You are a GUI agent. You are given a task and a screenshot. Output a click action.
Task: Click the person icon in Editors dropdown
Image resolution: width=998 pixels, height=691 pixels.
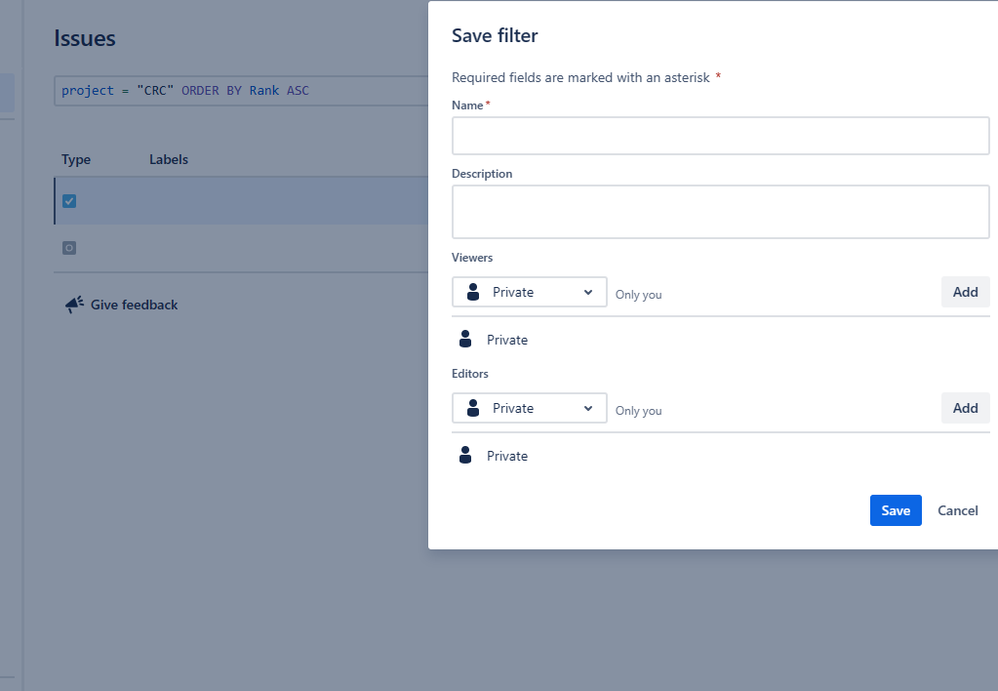(473, 408)
